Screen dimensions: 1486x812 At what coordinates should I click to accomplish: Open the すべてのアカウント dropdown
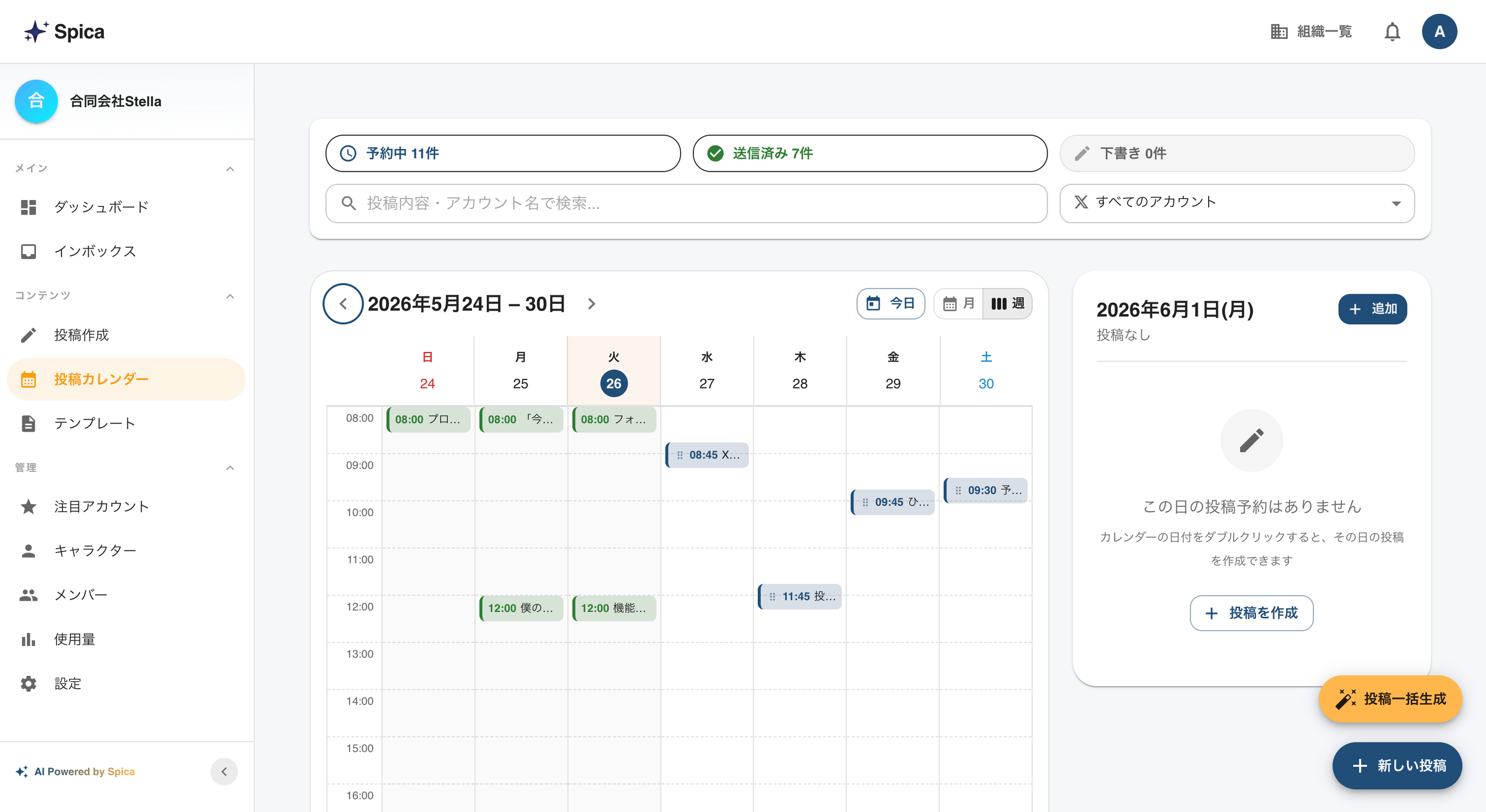pos(1237,203)
